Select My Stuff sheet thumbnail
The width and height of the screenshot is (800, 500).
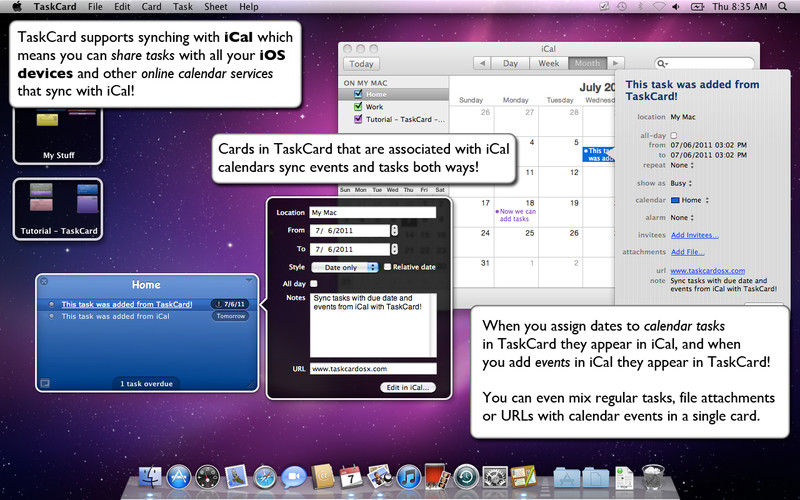pyautogui.click(x=58, y=136)
